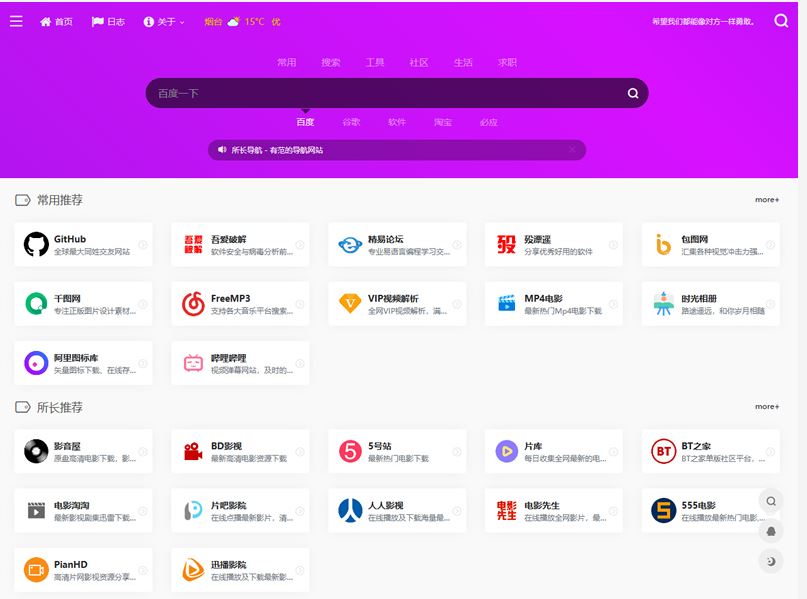This screenshot has height=599, width=807.
Task: Open details arrow on 5号站 card
Action: click(457, 452)
